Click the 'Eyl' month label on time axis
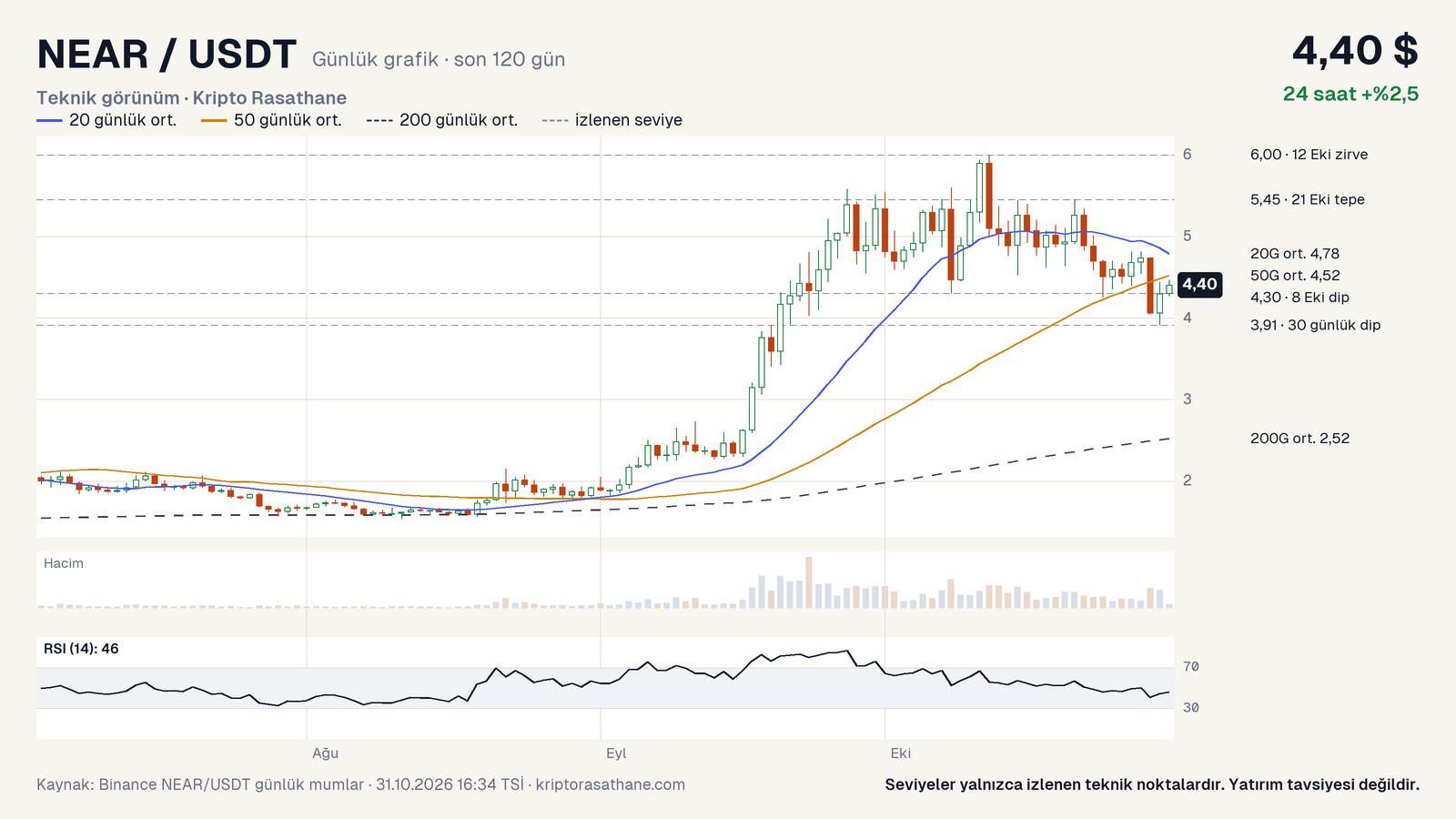1456x819 pixels. click(616, 753)
